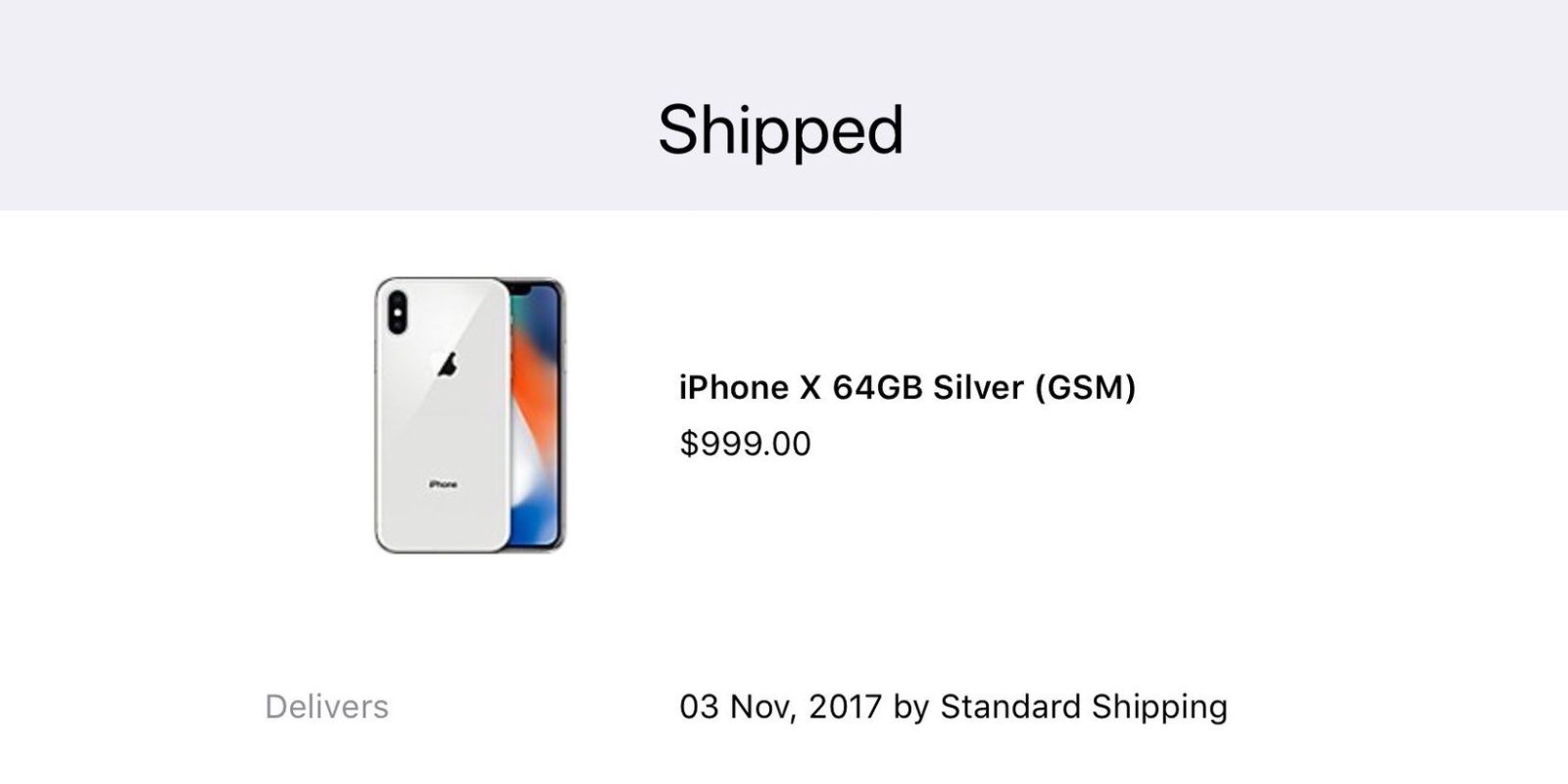Click 'iPhone X' at the start of the product title
This screenshot has height=784, width=1568.
749,388
